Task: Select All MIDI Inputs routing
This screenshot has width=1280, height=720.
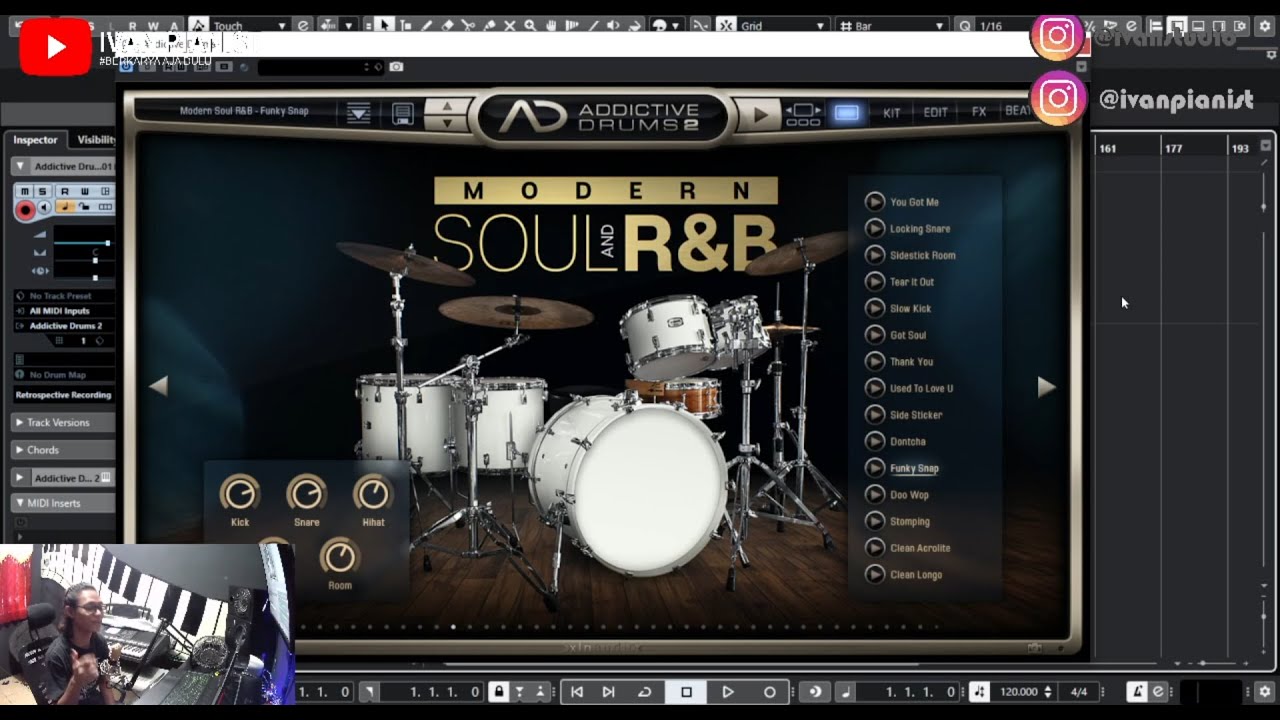Action: pos(64,311)
